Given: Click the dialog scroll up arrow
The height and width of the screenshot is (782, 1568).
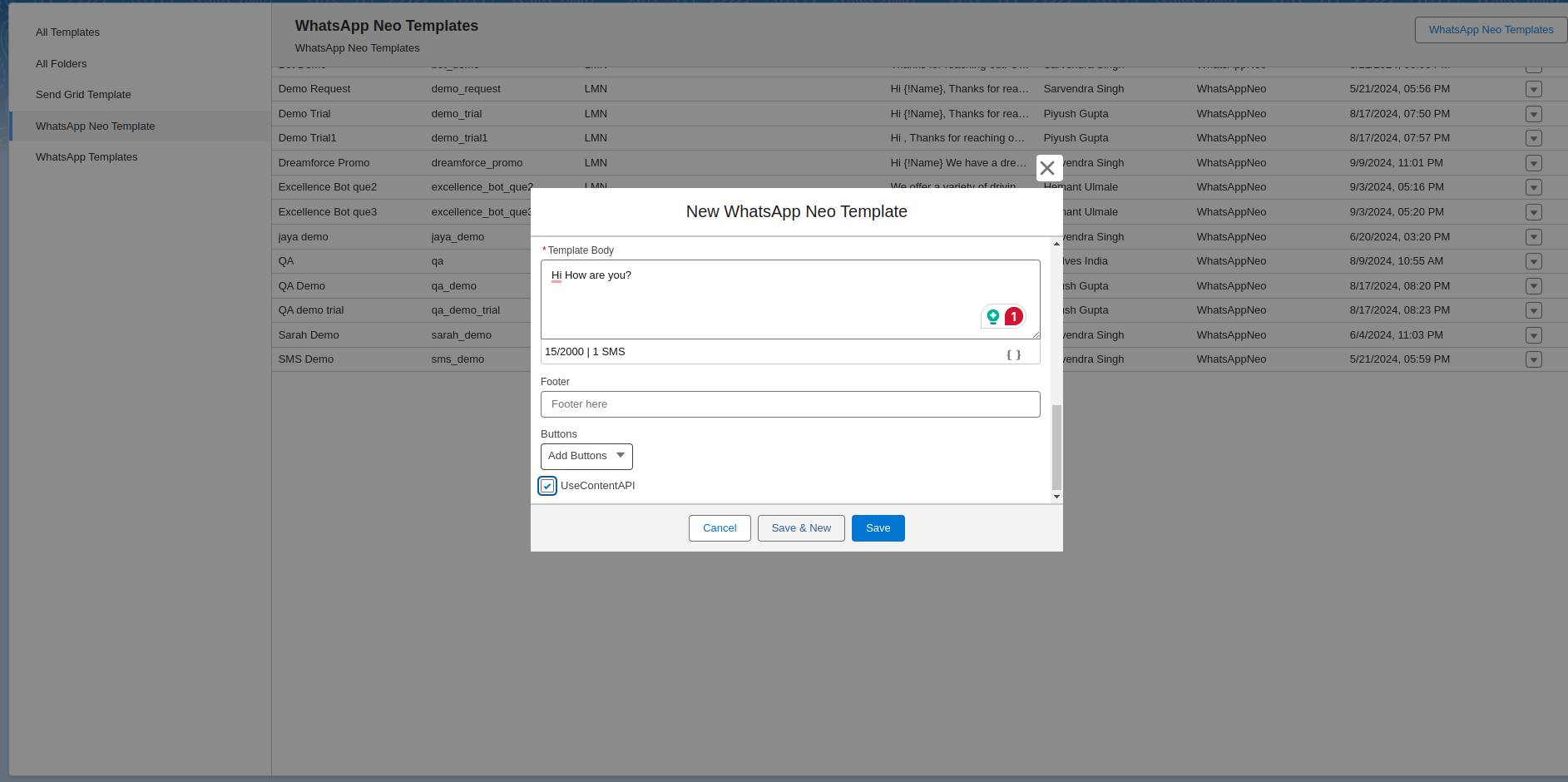Looking at the screenshot, I should click(x=1056, y=244).
